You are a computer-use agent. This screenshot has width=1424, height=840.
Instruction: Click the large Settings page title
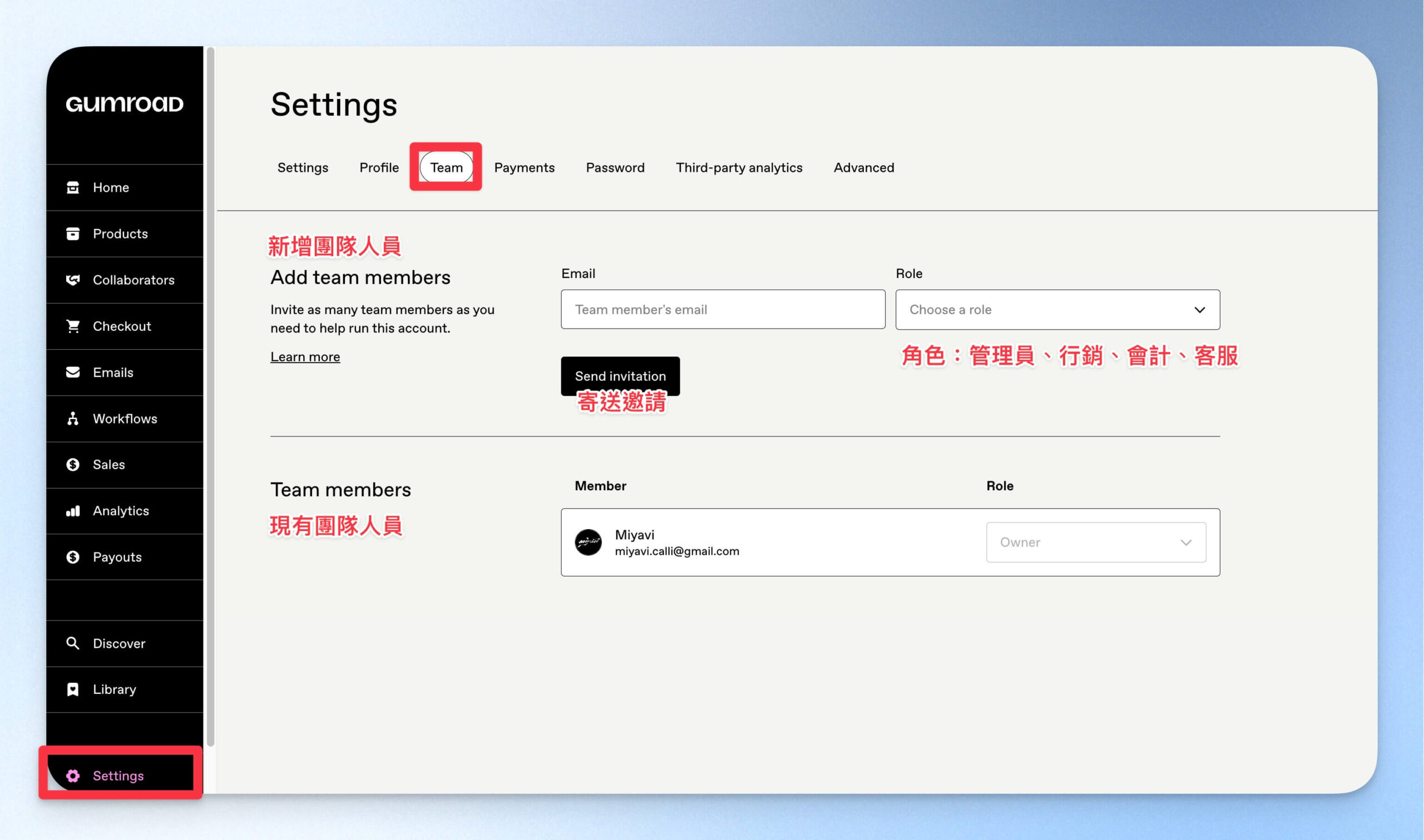334,105
